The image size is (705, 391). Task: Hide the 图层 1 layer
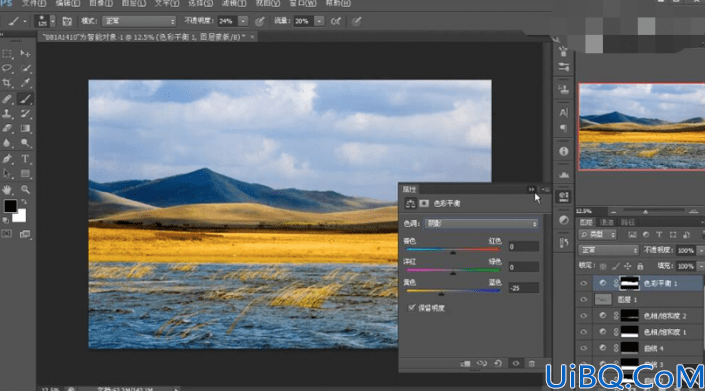point(584,300)
